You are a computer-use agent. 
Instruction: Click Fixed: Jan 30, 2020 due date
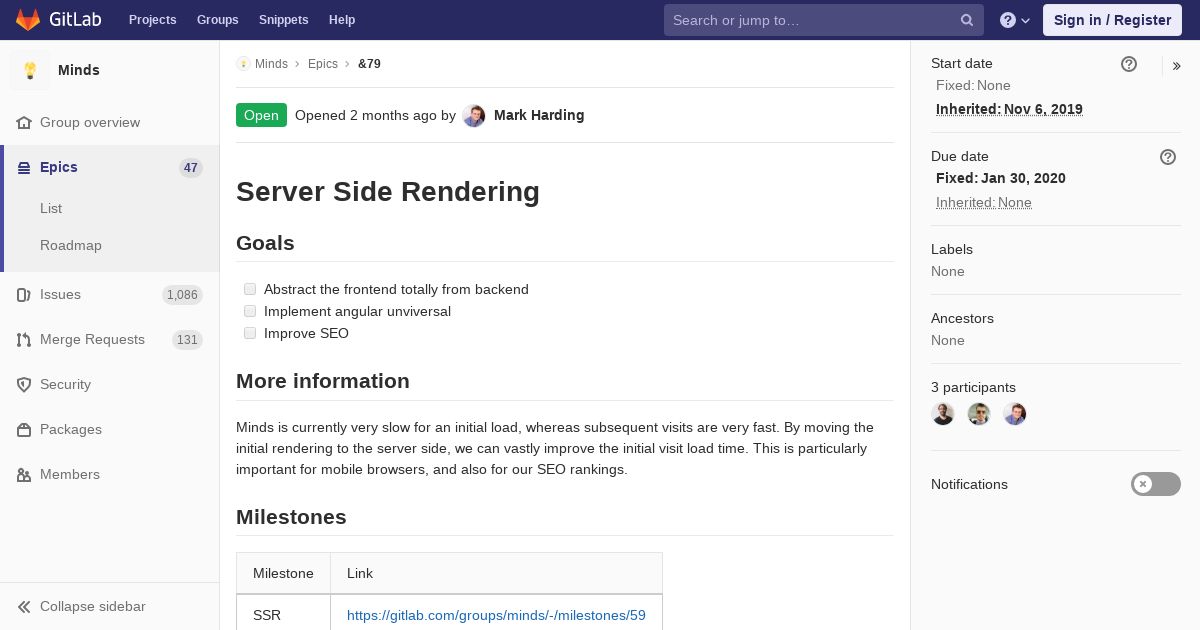1001,178
